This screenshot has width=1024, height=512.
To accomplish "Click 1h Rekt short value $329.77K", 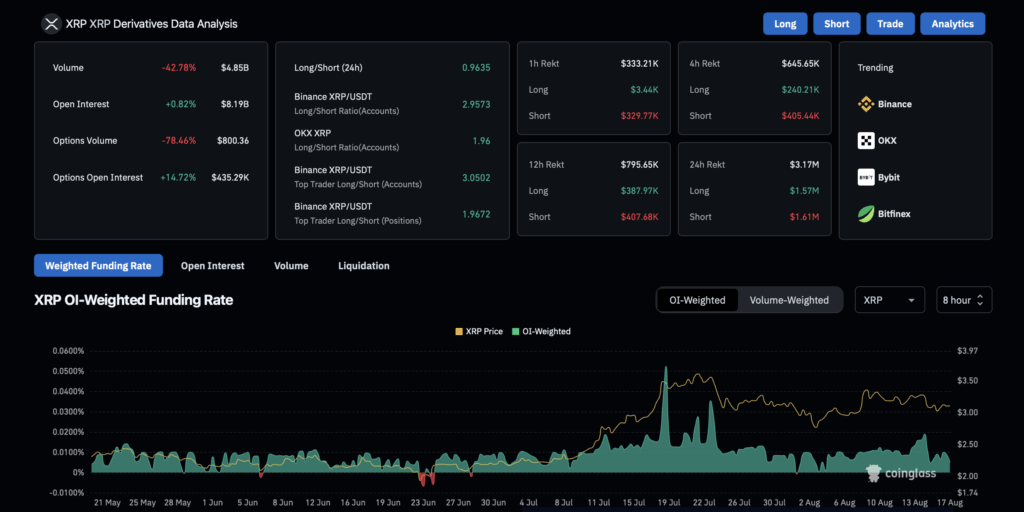I will click(639, 116).
